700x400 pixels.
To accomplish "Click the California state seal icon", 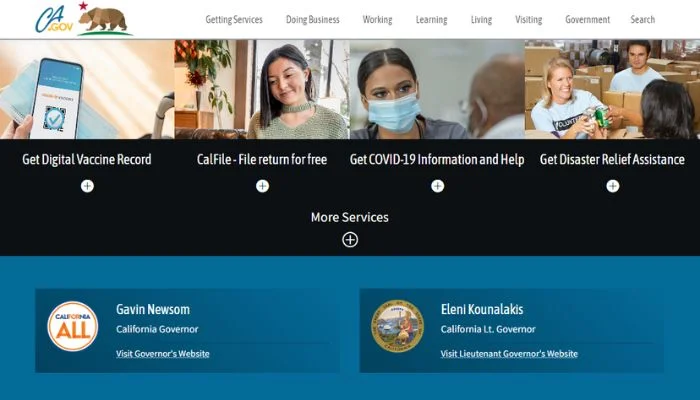I will pyautogui.click(x=397, y=326).
